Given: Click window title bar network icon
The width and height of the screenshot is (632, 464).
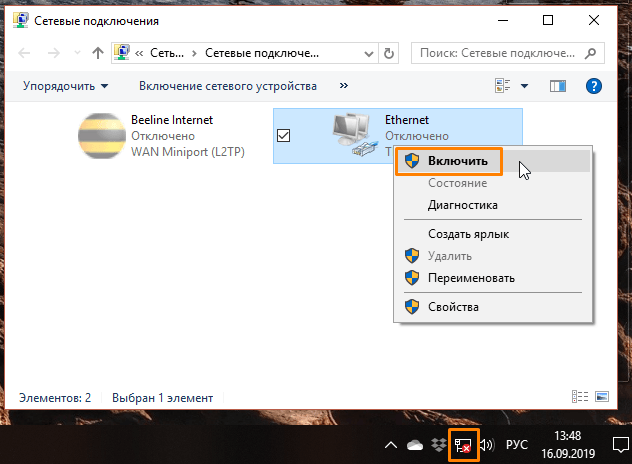Looking at the screenshot, I should (x=21, y=20).
